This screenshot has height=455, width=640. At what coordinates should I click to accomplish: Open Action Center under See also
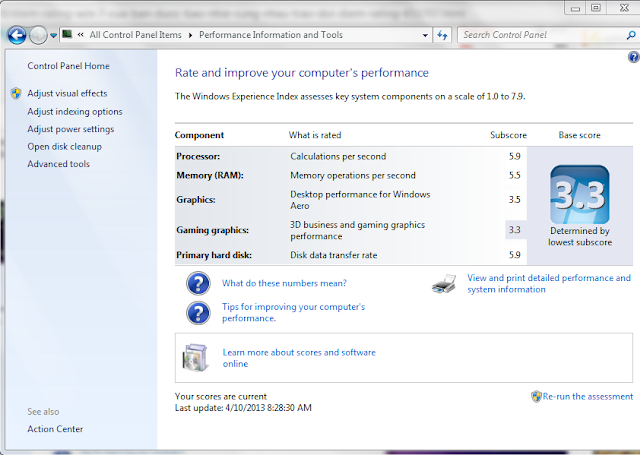(x=55, y=429)
